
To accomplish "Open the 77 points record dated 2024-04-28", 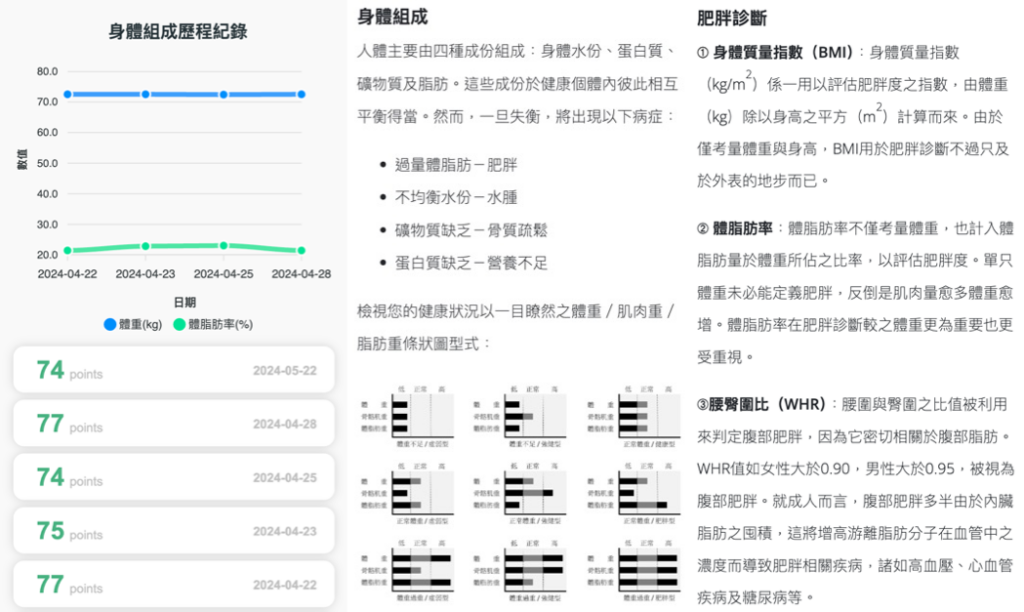I will coord(174,423).
